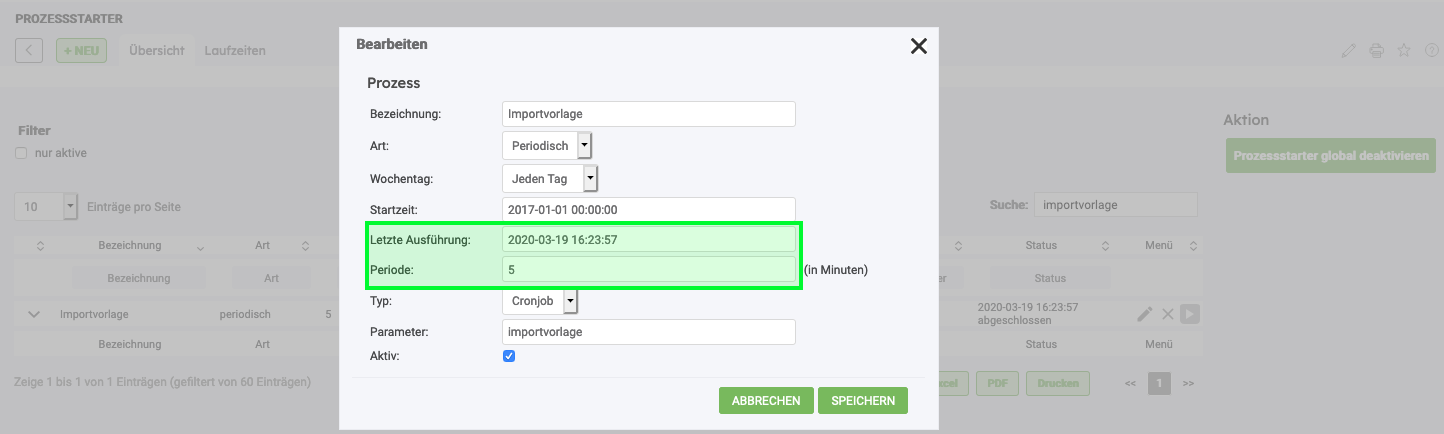
Task: Click the star favorite icon
Action: pyautogui.click(x=1404, y=51)
